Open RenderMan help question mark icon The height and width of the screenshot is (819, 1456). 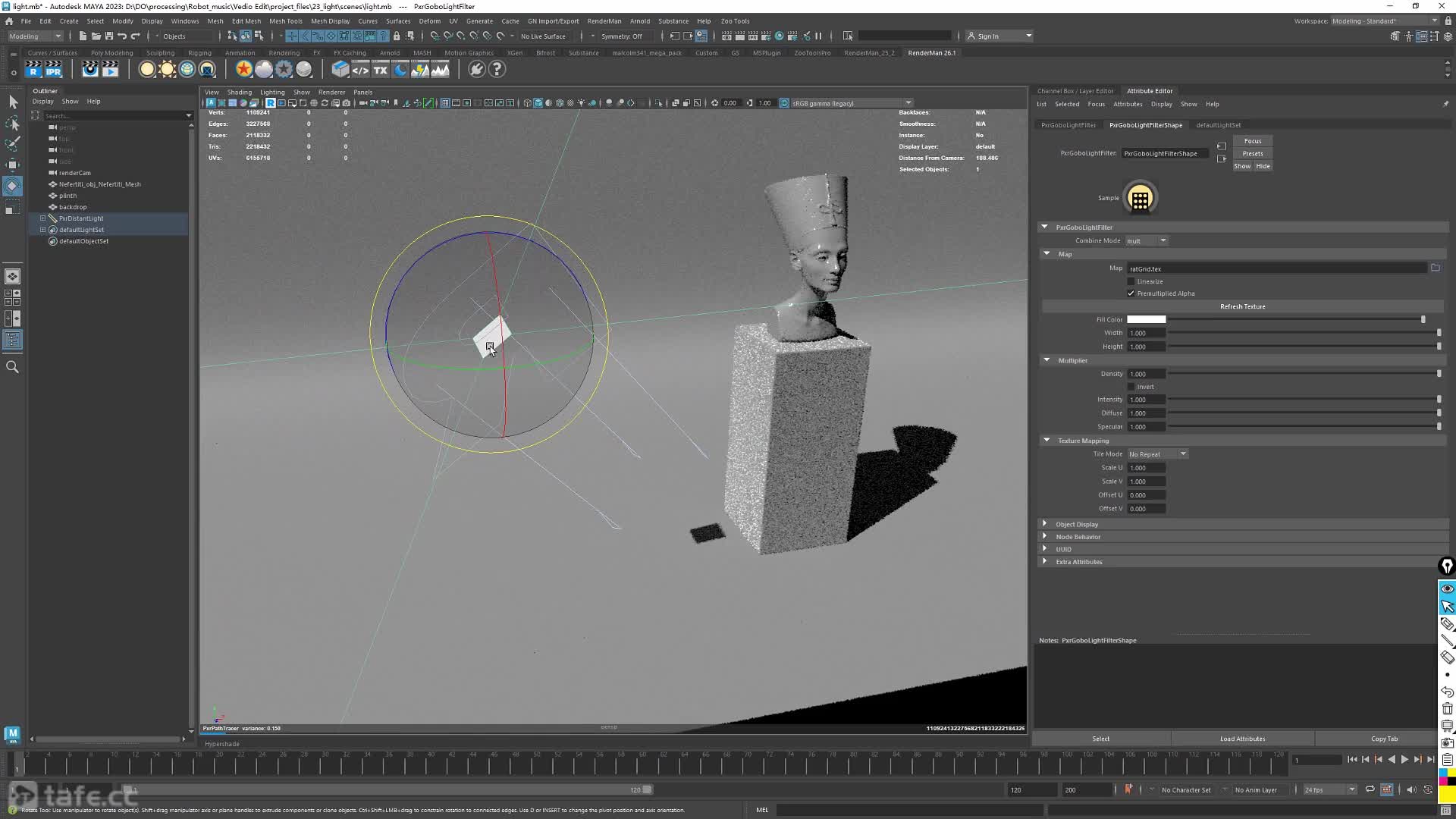pos(497,70)
